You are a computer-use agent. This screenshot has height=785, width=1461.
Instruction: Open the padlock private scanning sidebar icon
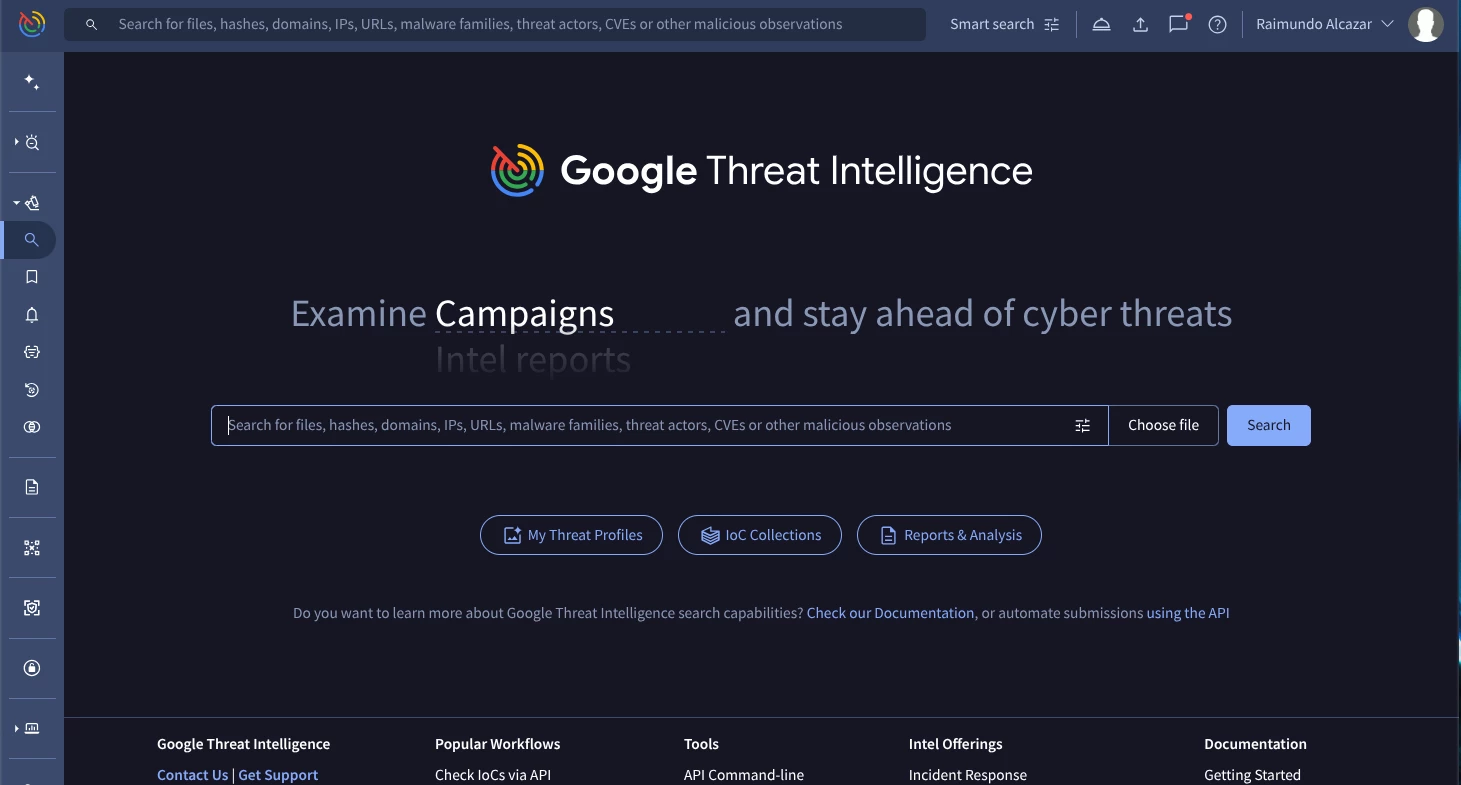click(32, 668)
